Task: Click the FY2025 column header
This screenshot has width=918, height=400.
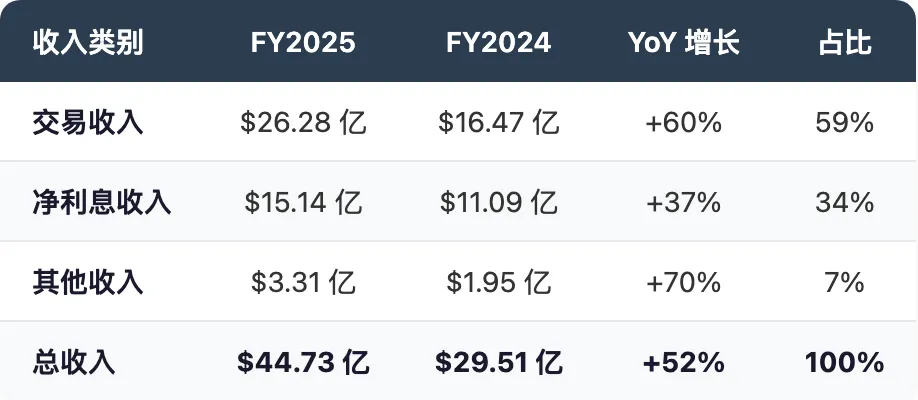Action: [303, 43]
